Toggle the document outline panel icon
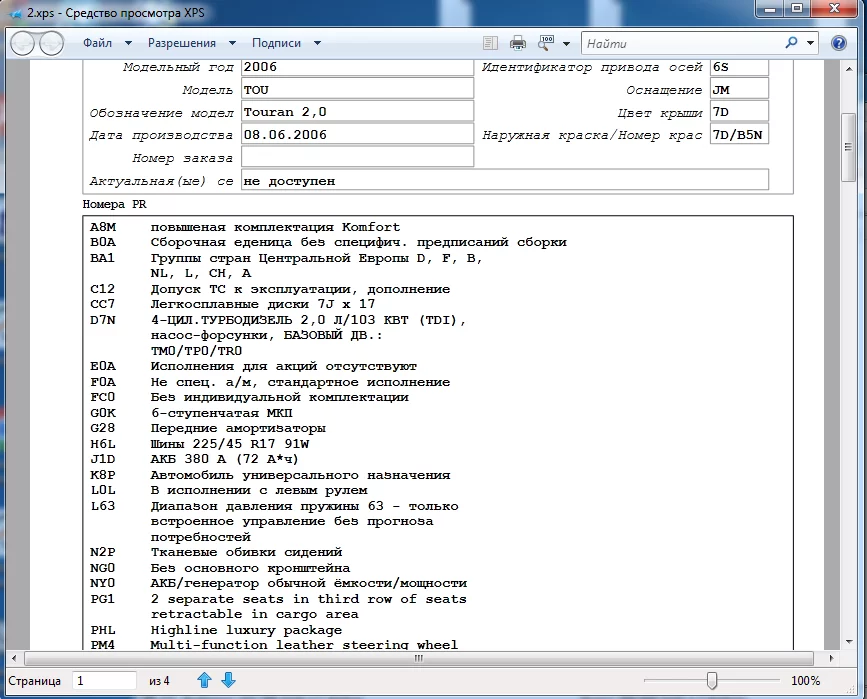The width and height of the screenshot is (867, 699). (x=490, y=43)
